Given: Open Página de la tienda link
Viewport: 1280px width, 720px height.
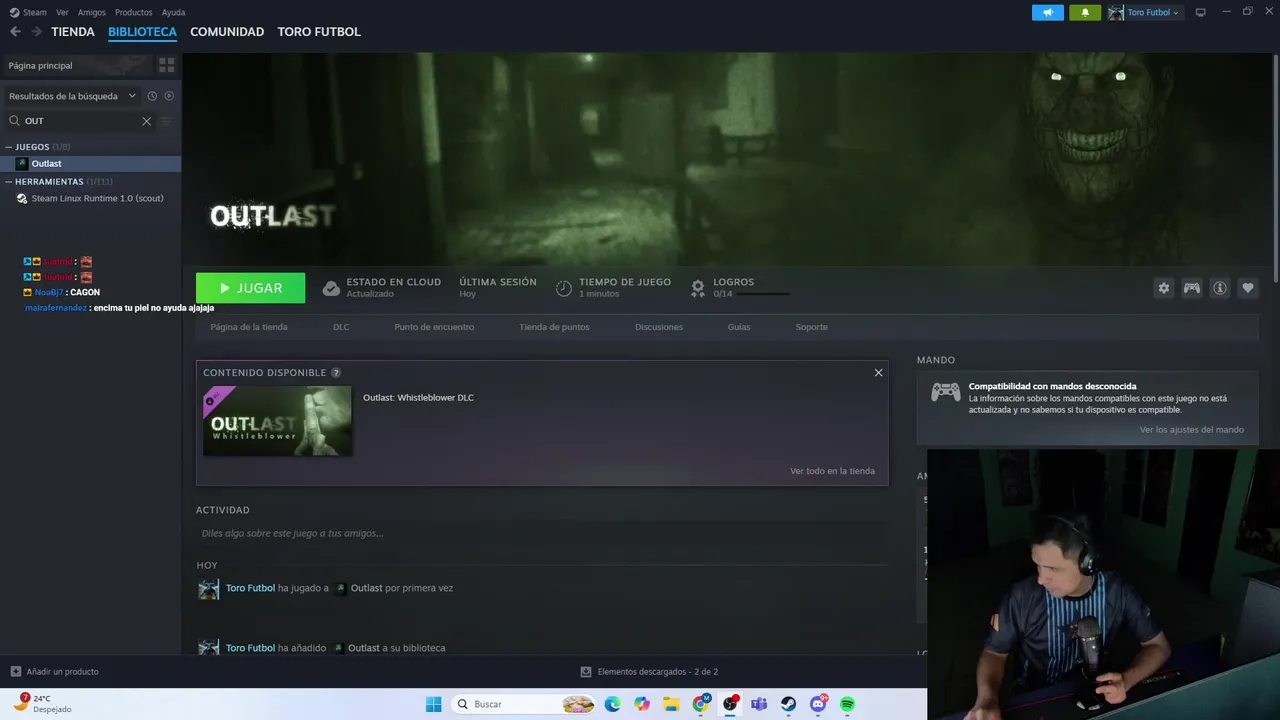Looking at the screenshot, I should pos(249,327).
